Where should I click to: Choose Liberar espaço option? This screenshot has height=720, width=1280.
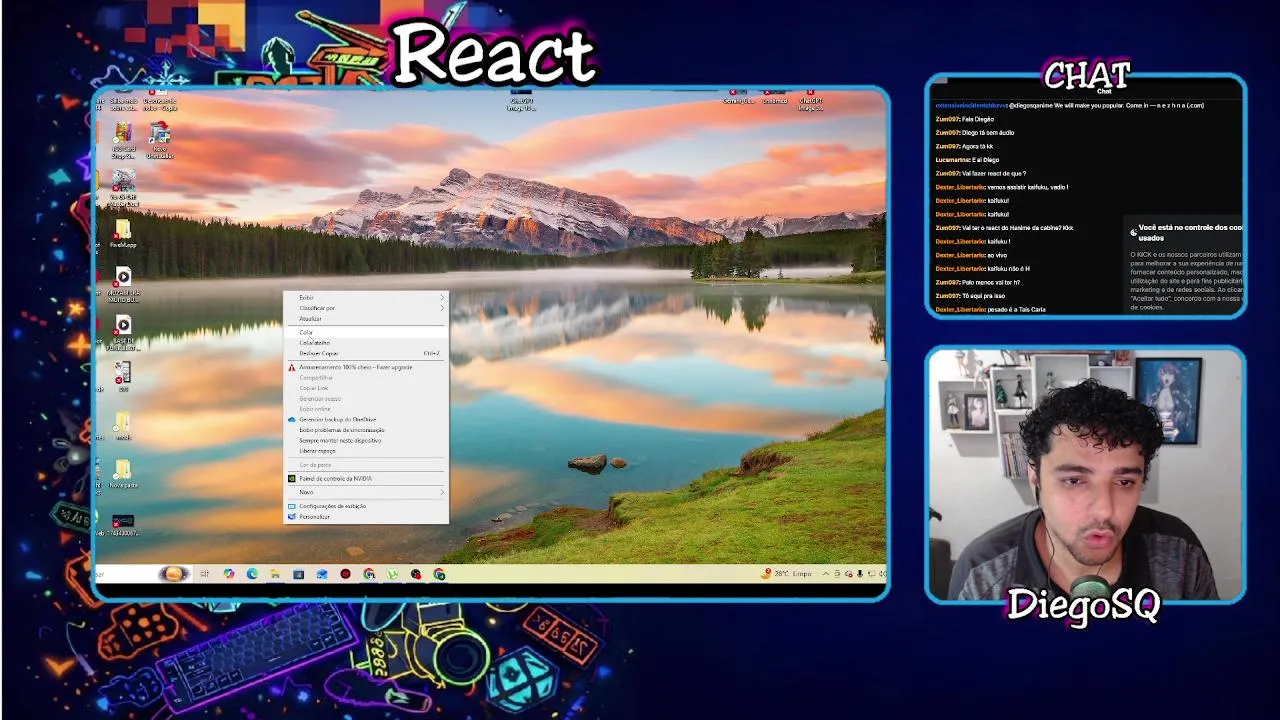click(x=366, y=451)
